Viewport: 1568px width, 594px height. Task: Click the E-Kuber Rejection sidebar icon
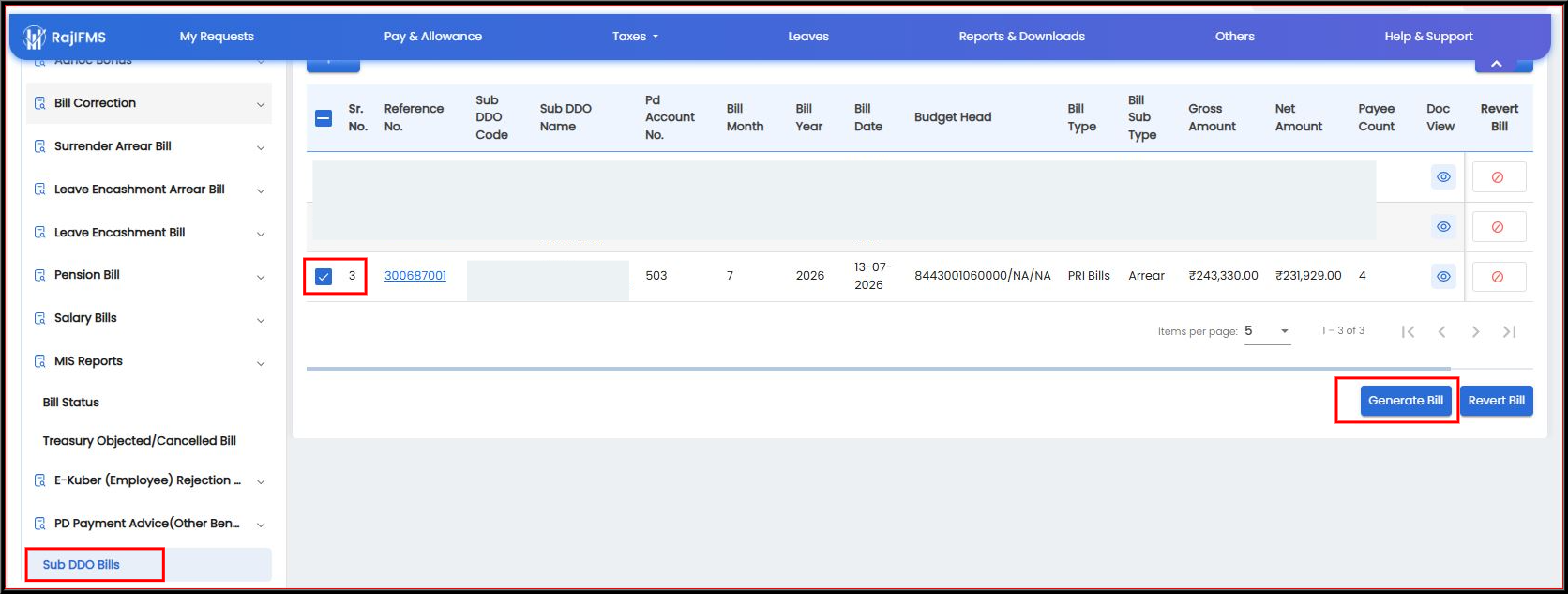coord(39,480)
